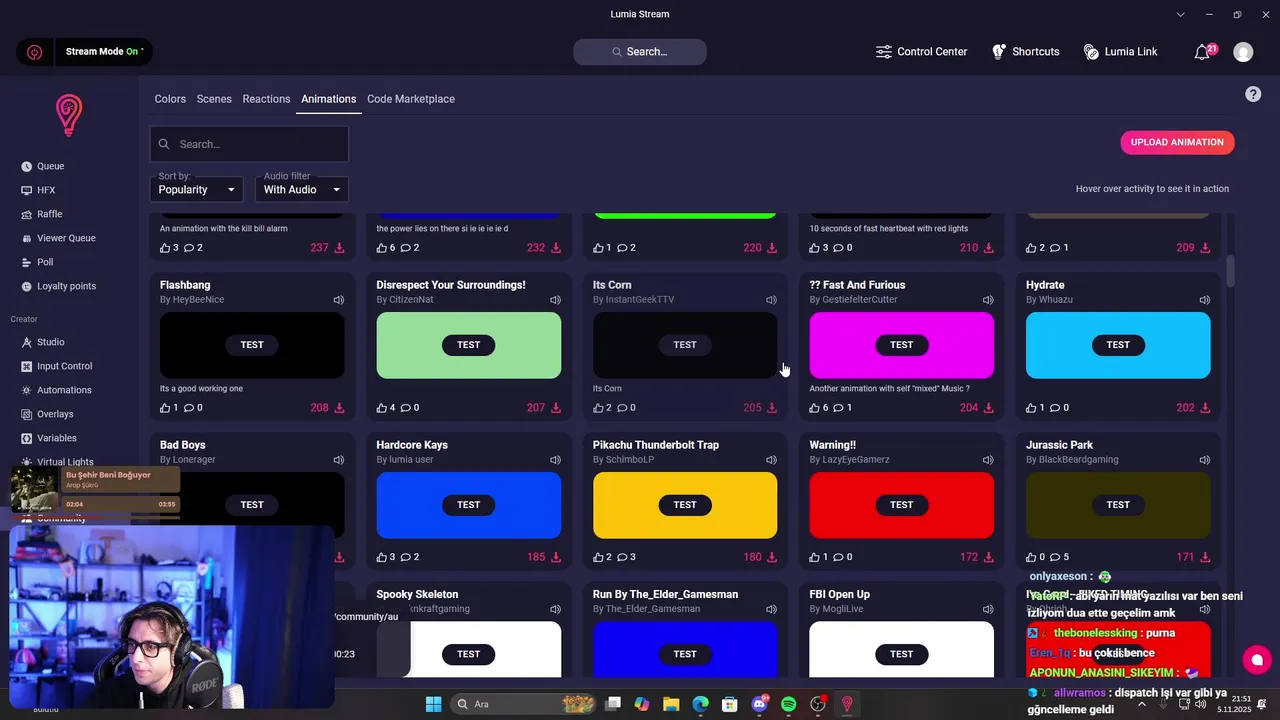Test the Warning!! animation
Viewport: 1280px width, 720px height.
(902, 505)
